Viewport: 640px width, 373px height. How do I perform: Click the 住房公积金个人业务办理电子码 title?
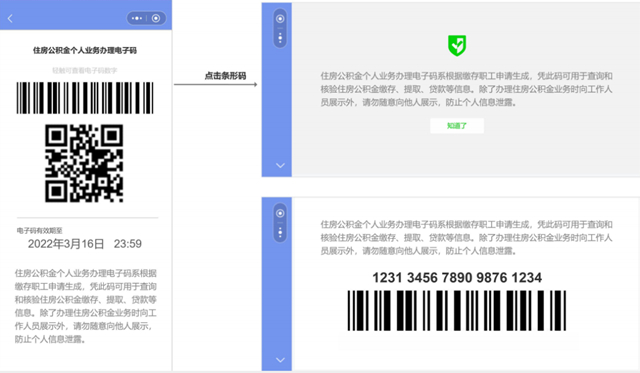(85, 51)
